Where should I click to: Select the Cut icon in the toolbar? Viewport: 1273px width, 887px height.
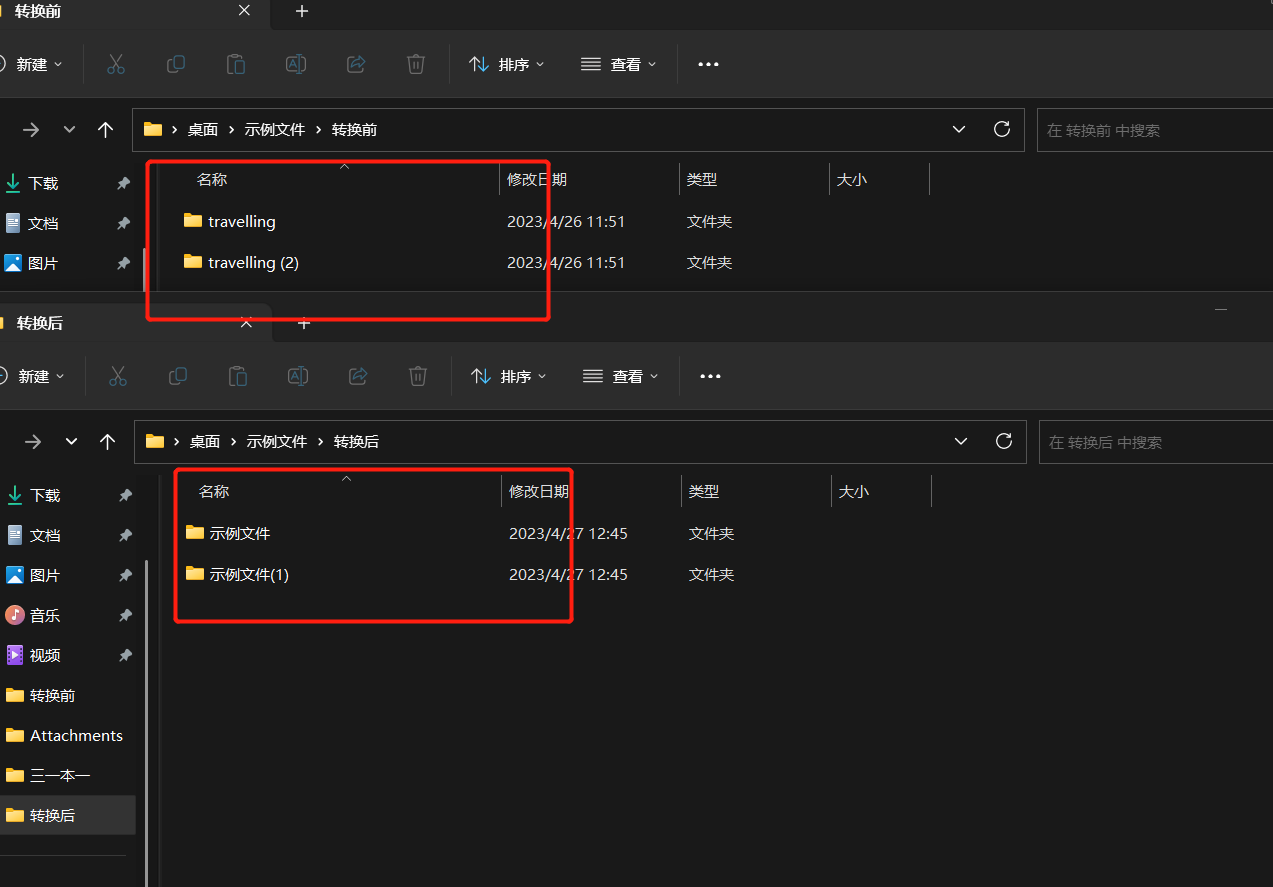coord(116,64)
